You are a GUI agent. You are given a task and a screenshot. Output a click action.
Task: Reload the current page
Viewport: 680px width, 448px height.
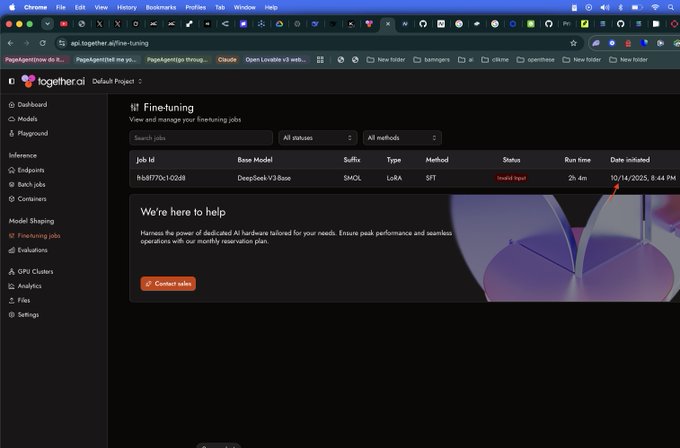42,43
